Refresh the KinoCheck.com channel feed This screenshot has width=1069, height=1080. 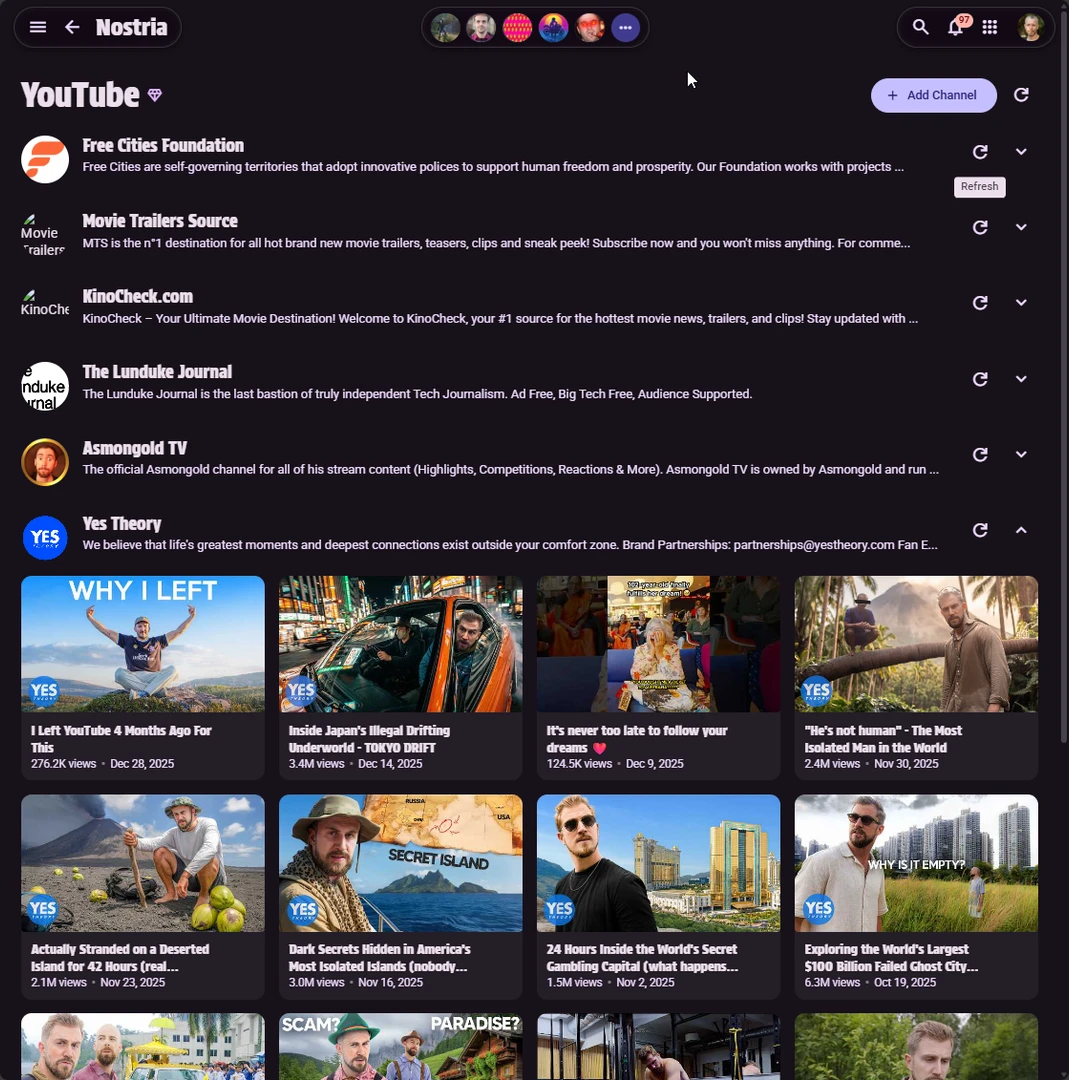980,303
